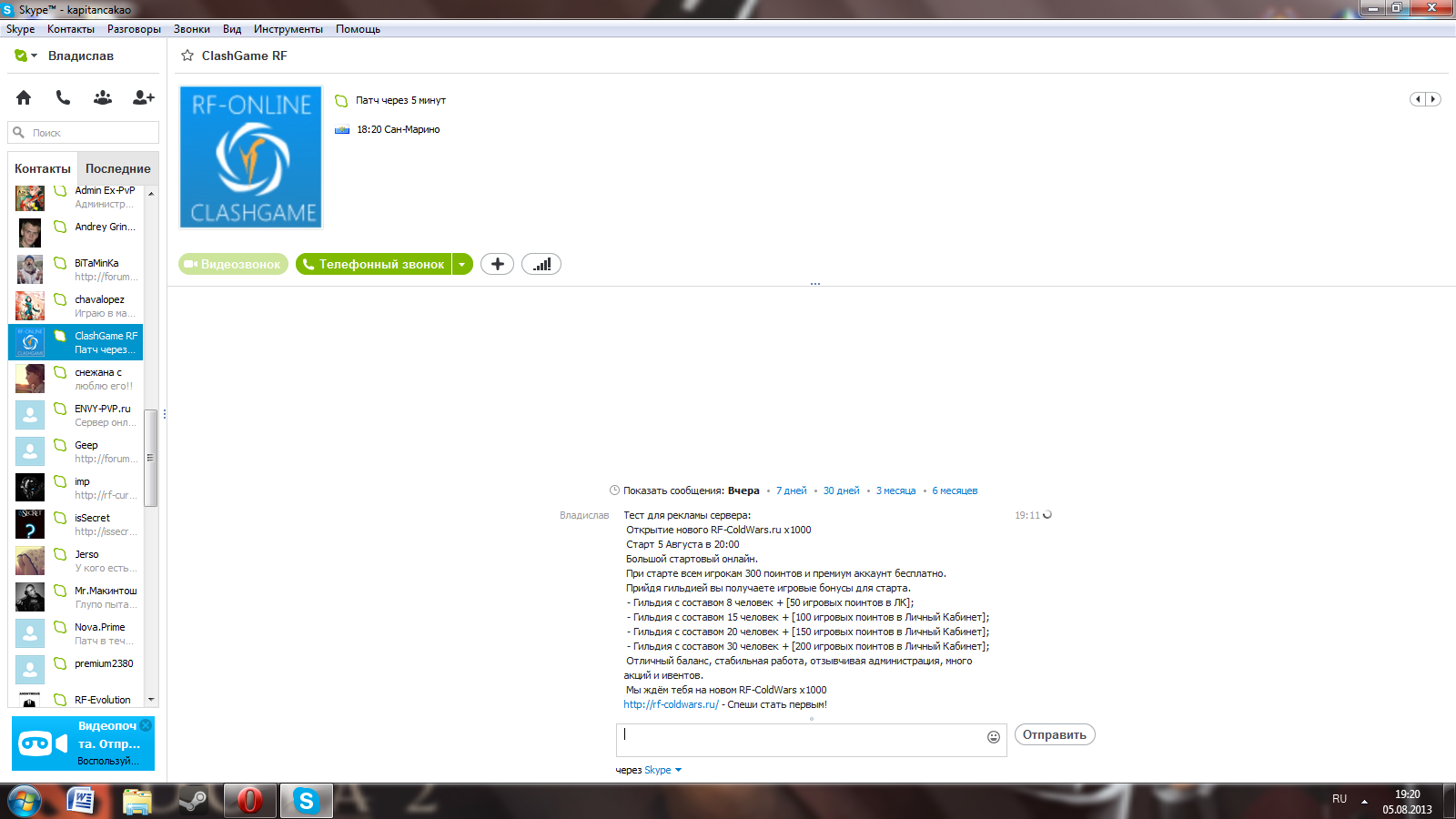Go to the next profile panel arrow
The height and width of the screenshot is (819, 1456).
(1433, 99)
